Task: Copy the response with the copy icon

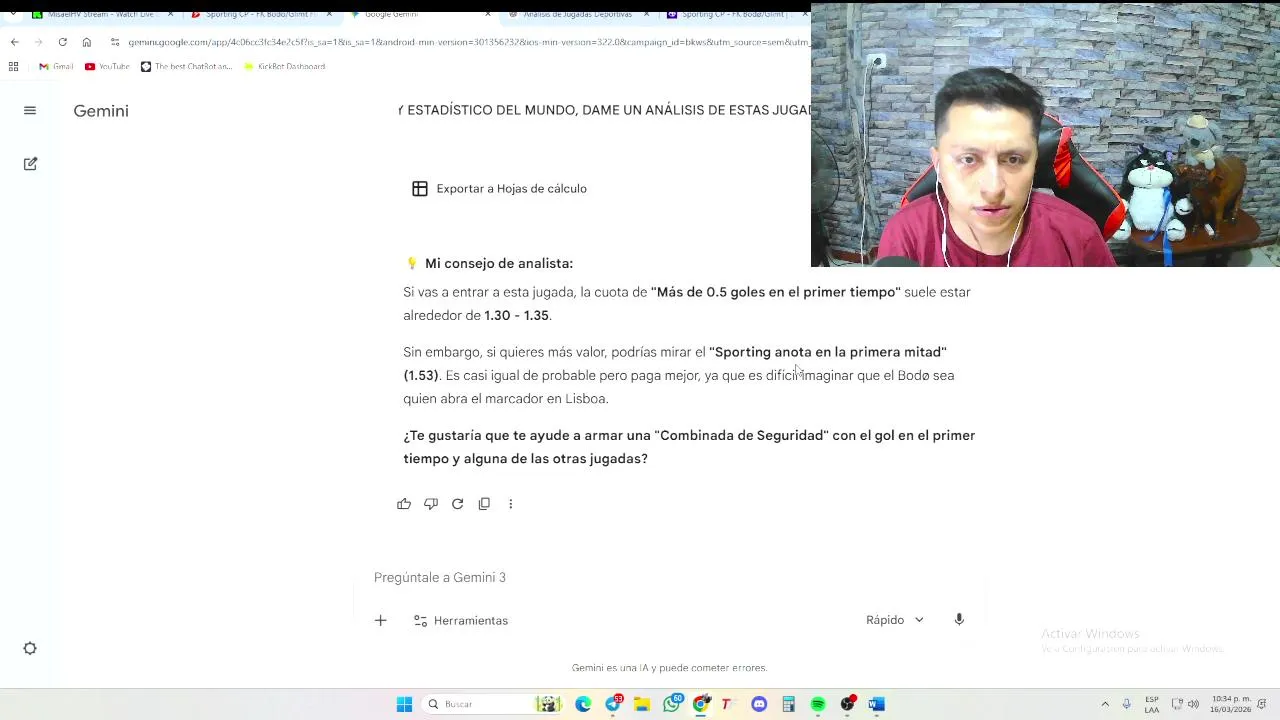Action: (484, 504)
